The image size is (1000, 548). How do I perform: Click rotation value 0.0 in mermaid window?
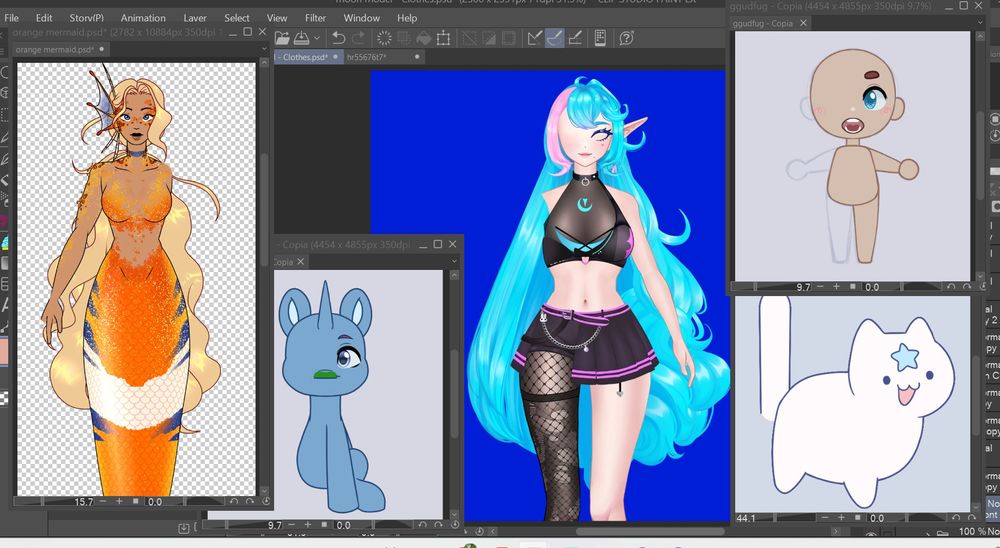pyautogui.click(x=155, y=501)
